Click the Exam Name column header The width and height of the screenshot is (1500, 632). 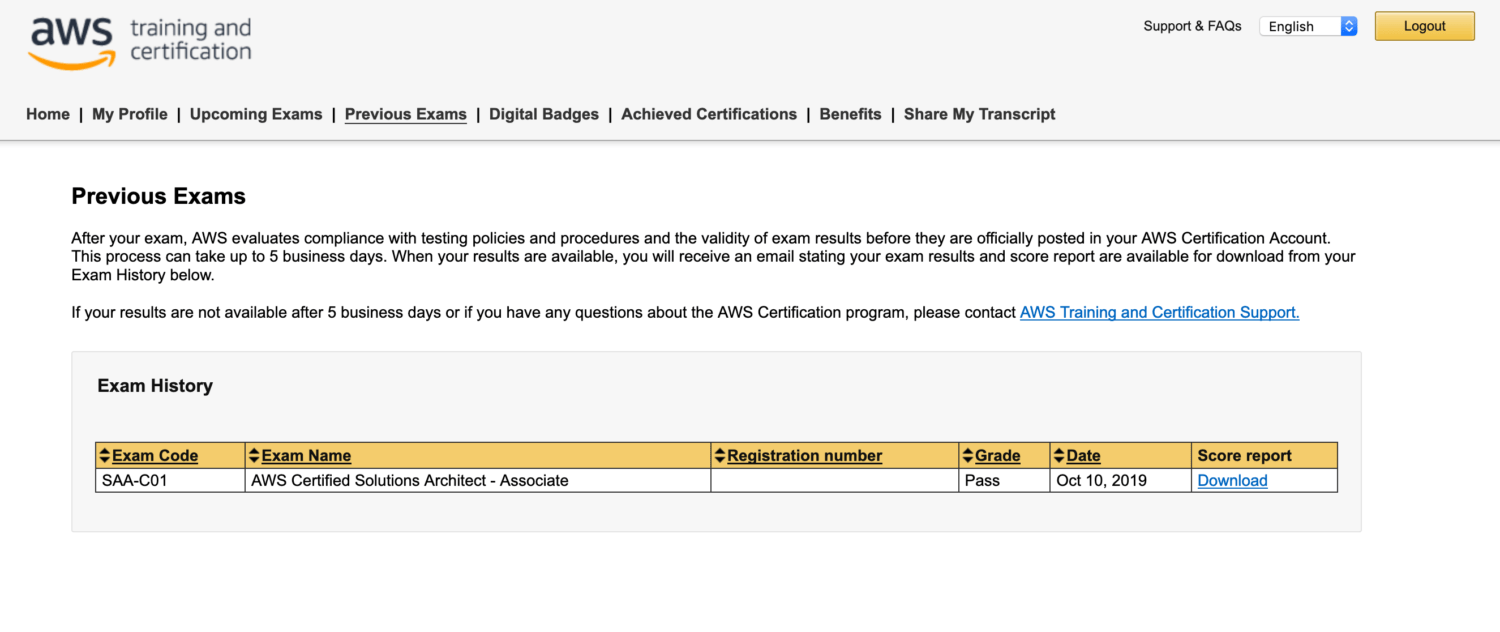pyautogui.click(x=306, y=456)
